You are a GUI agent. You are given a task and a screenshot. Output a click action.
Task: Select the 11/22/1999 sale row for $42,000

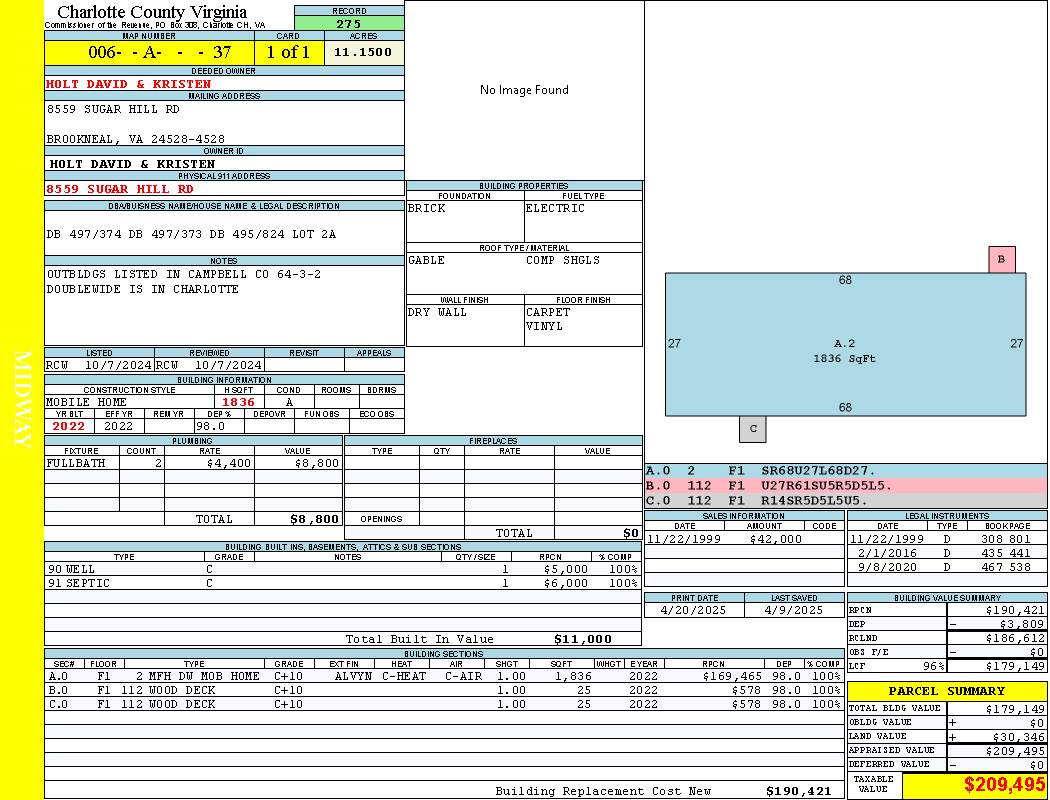tap(743, 539)
